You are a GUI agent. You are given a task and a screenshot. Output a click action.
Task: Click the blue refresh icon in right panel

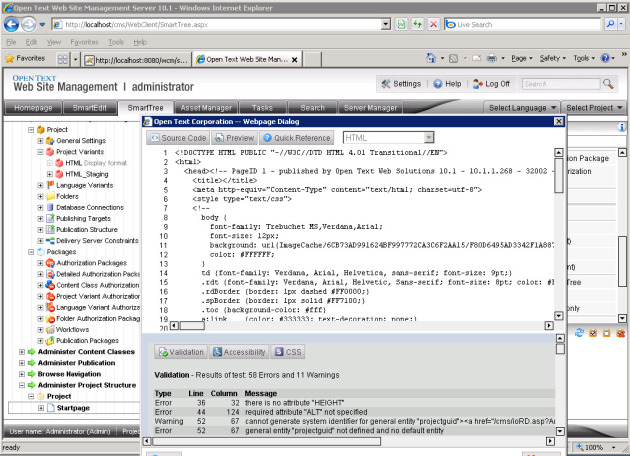pyautogui.click(x=579, y=333)
